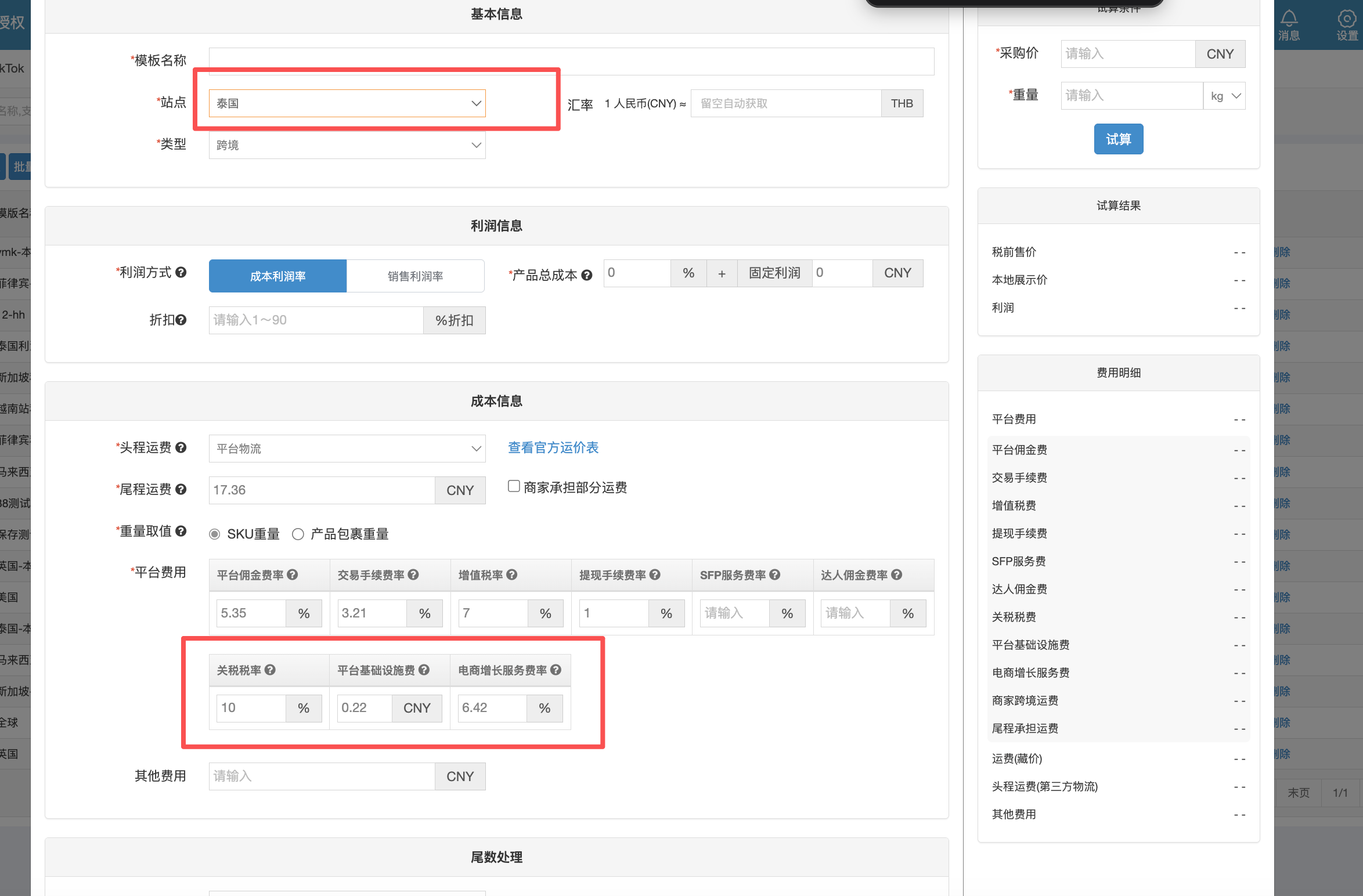Open the 站点 dropdown showing 泰国
Screen dimensions: 1363x896
[x=347, y=103]
